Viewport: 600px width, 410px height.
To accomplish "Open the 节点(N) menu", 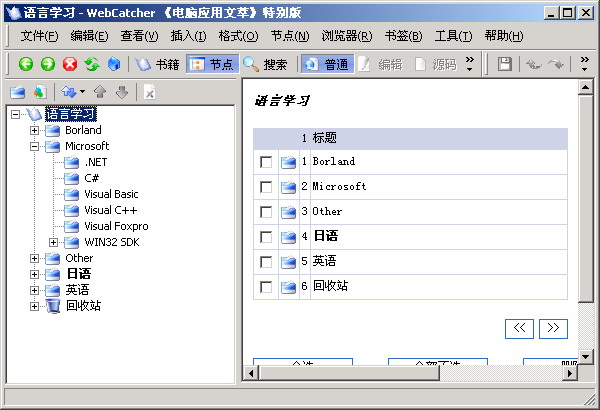I will [x=290, y=36].
